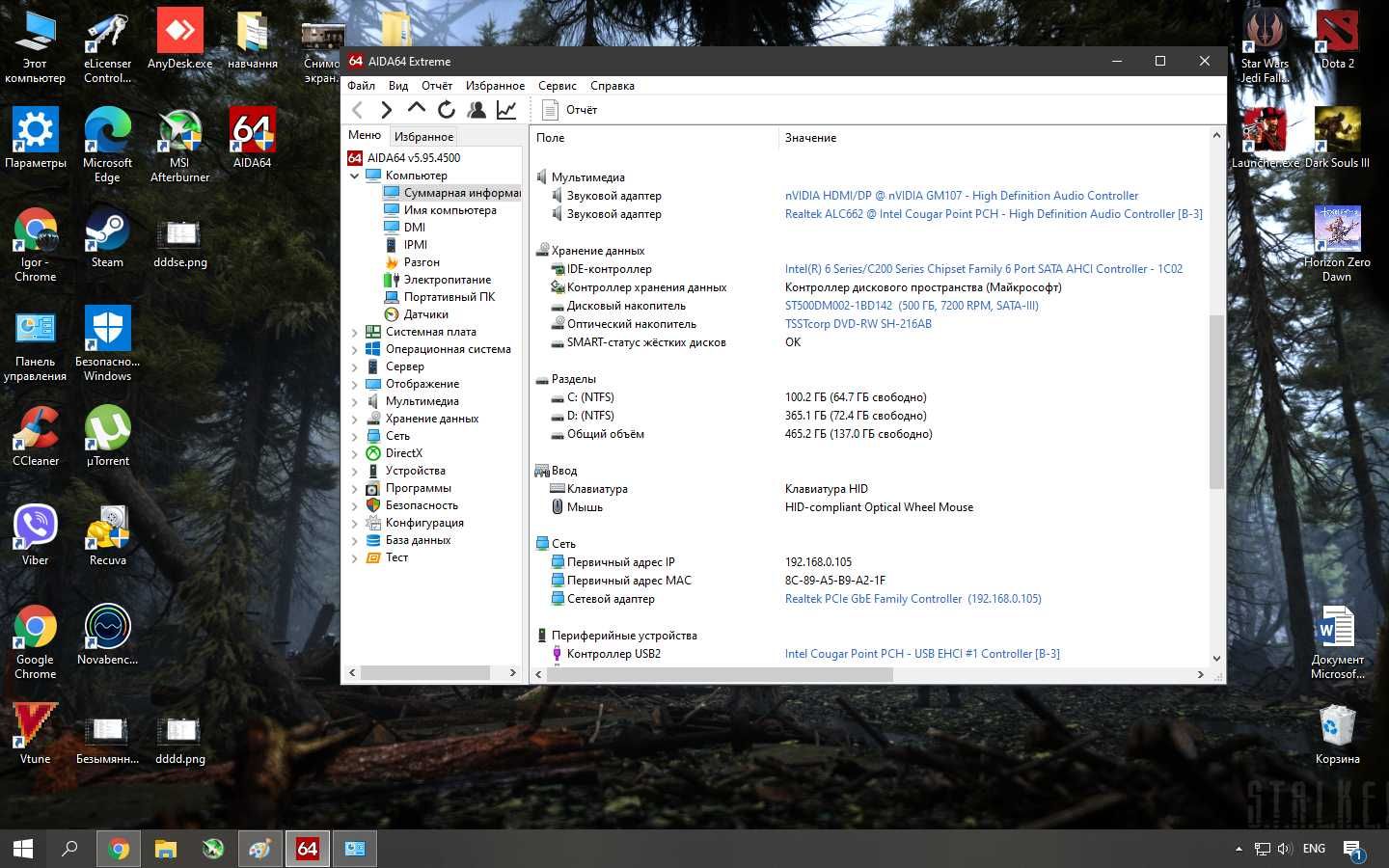Switch to the Избранное sidebar tab
Viewport: 1389px width, 868px height.
(423, 137)
